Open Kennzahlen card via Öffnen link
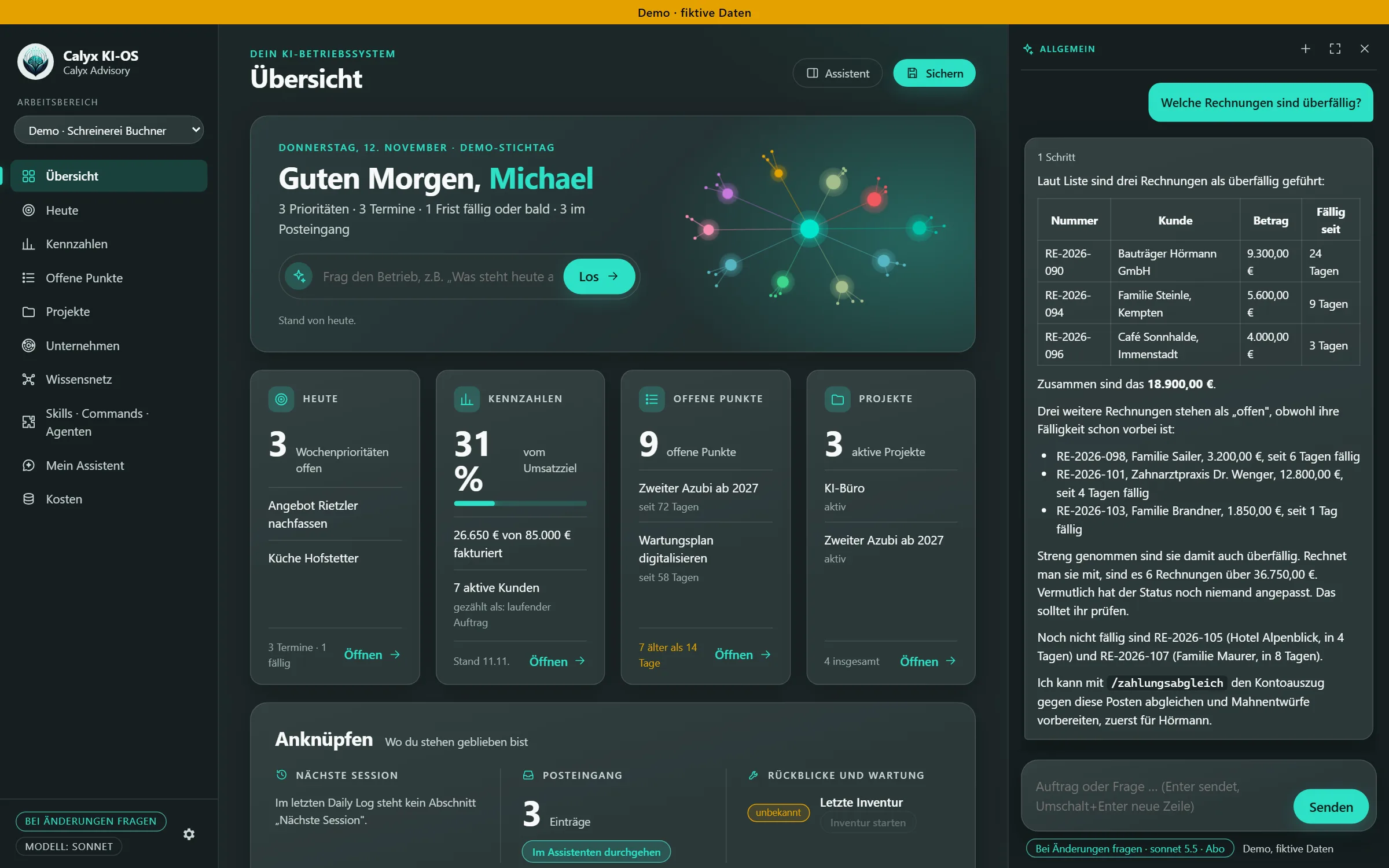This screenshot has height=868, width=1389. click(557, 661)
